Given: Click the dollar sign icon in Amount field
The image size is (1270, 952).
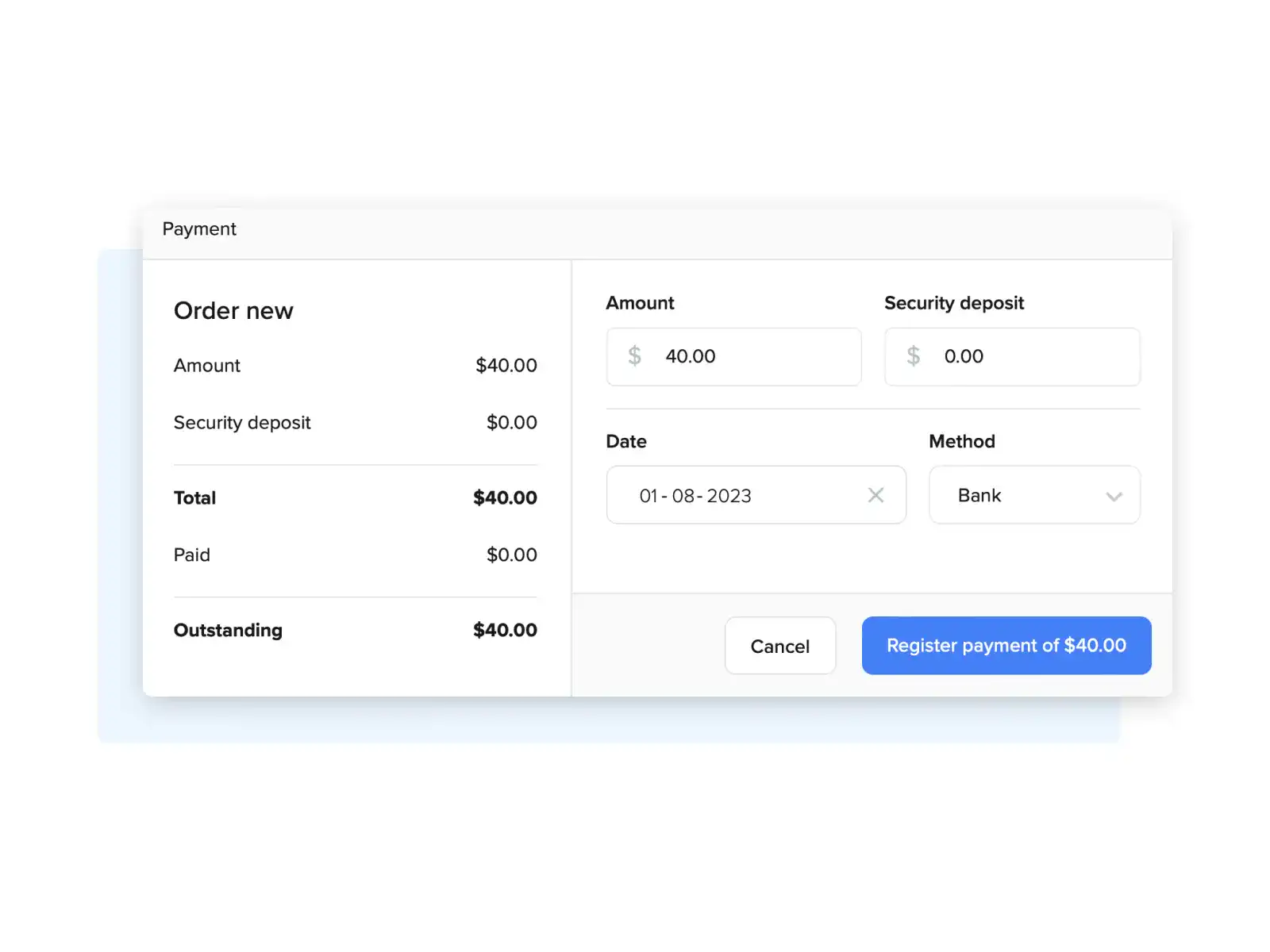Looking at the screenshot, I should point(634,356).
